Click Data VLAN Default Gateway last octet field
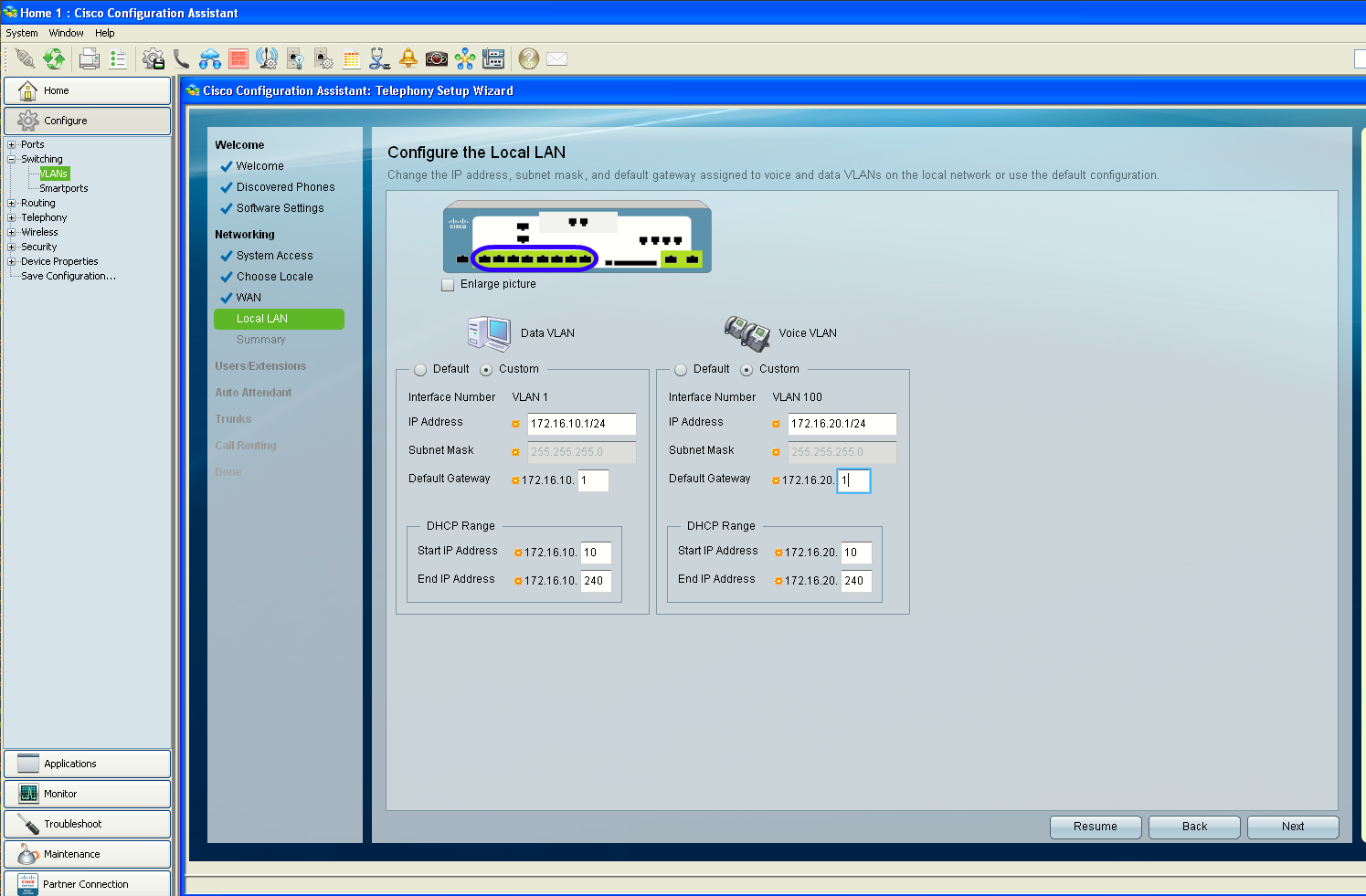Image resolution: width=1366 pixels, height=896 pixels. pos(593,480)
